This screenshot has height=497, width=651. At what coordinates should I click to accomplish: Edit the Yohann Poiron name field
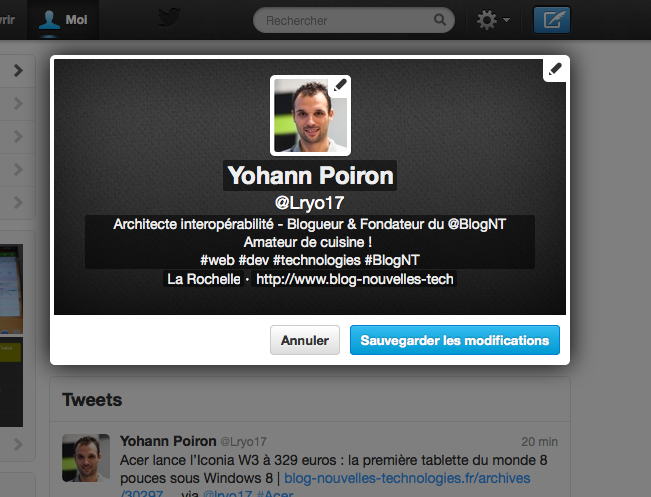point(310,176)
